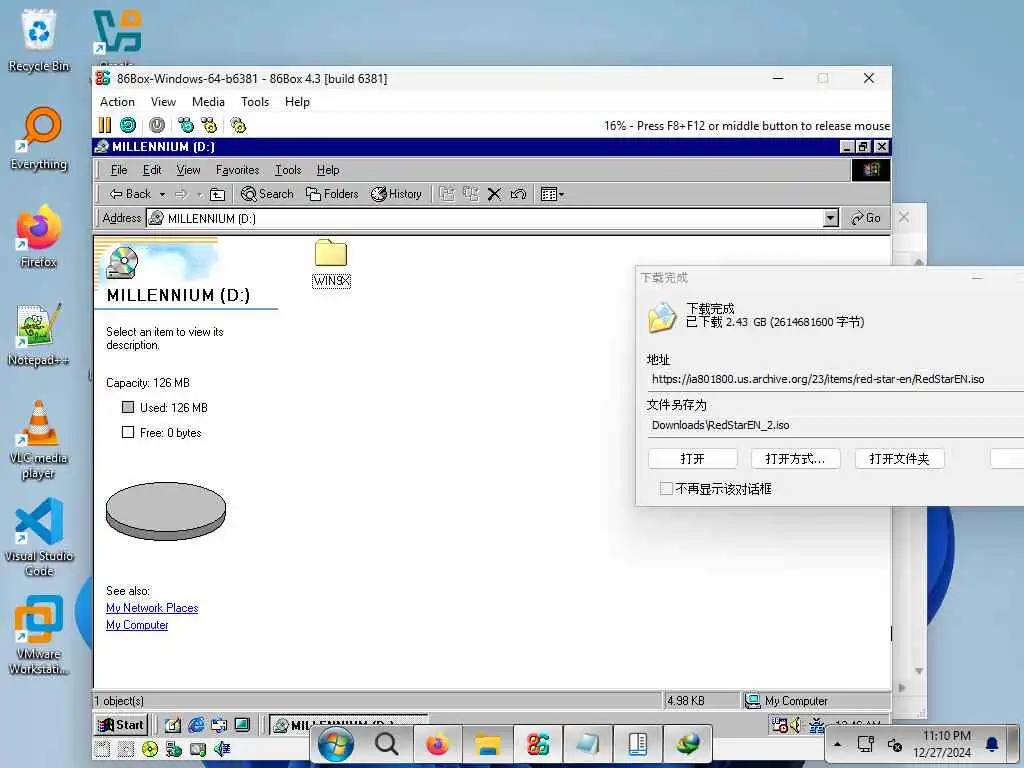Click the host notification bell icon
Viewport: 1024px width, 768px height.
[991, 744]
